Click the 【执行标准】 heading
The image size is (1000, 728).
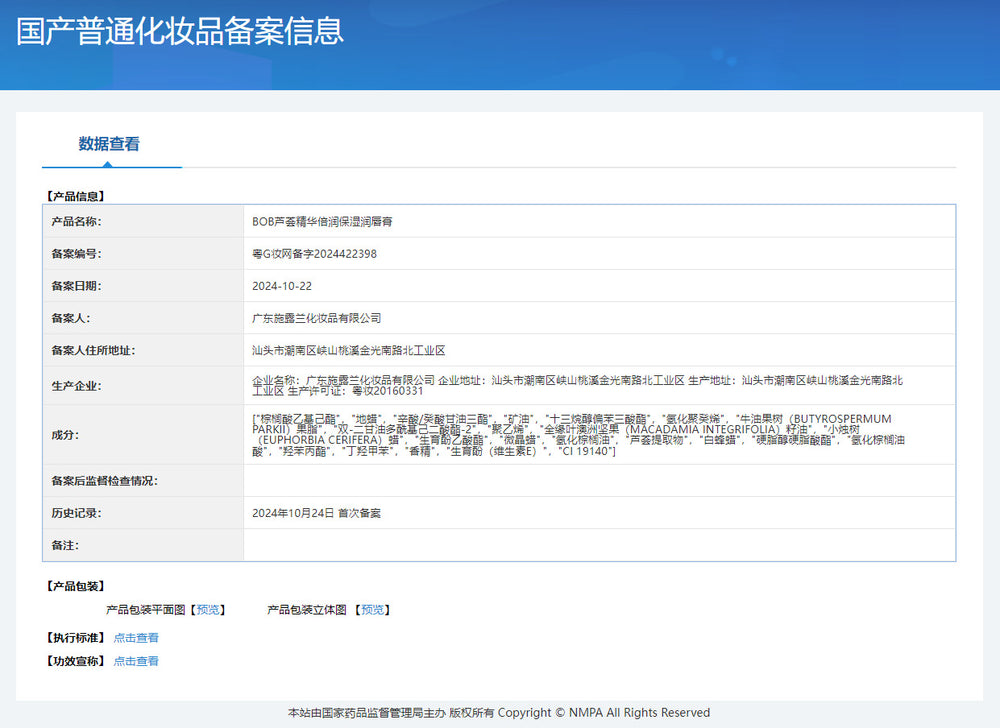75,637
